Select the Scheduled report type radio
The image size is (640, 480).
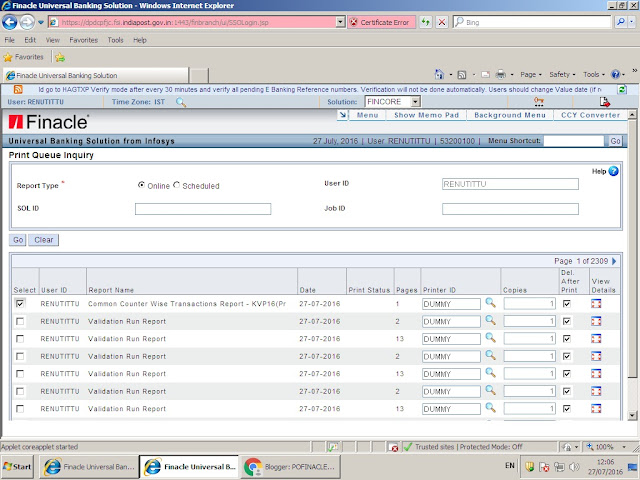(176, 185)
